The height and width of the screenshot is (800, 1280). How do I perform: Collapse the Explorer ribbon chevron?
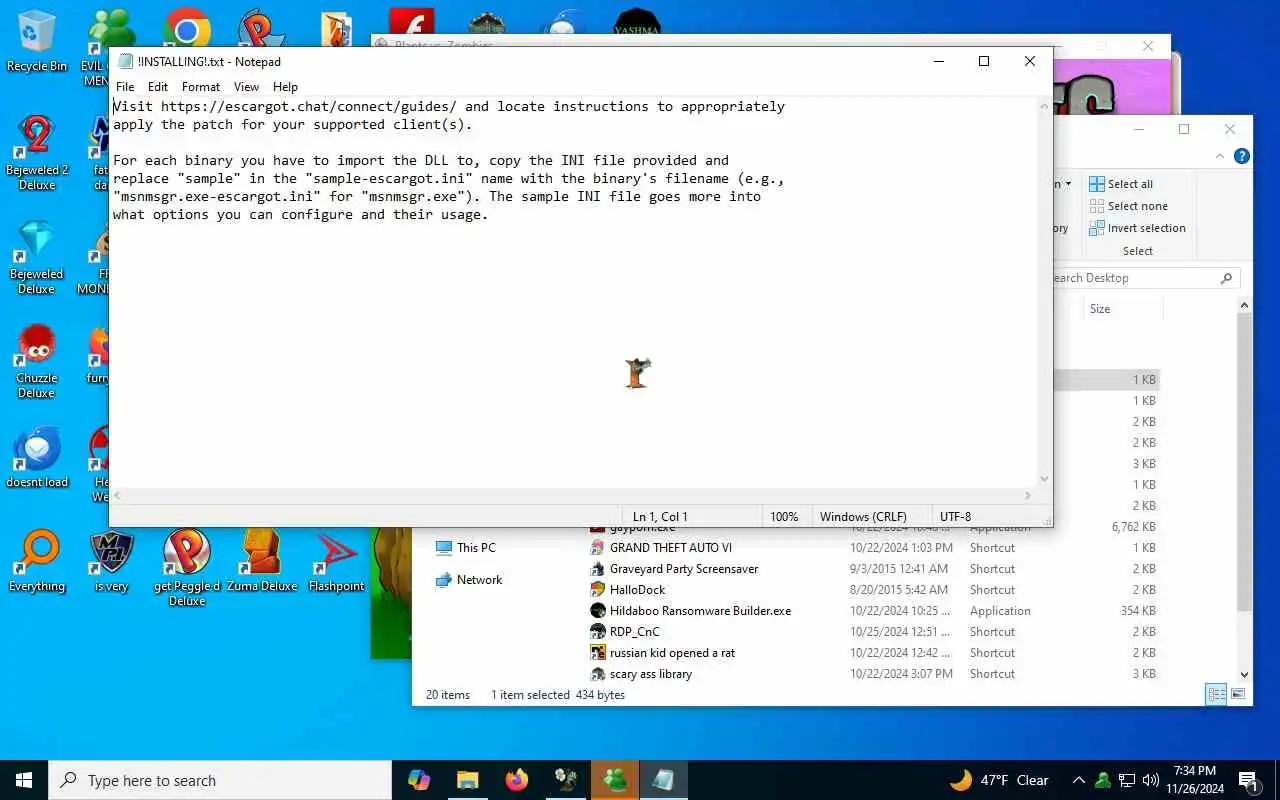click(1220, 156)
